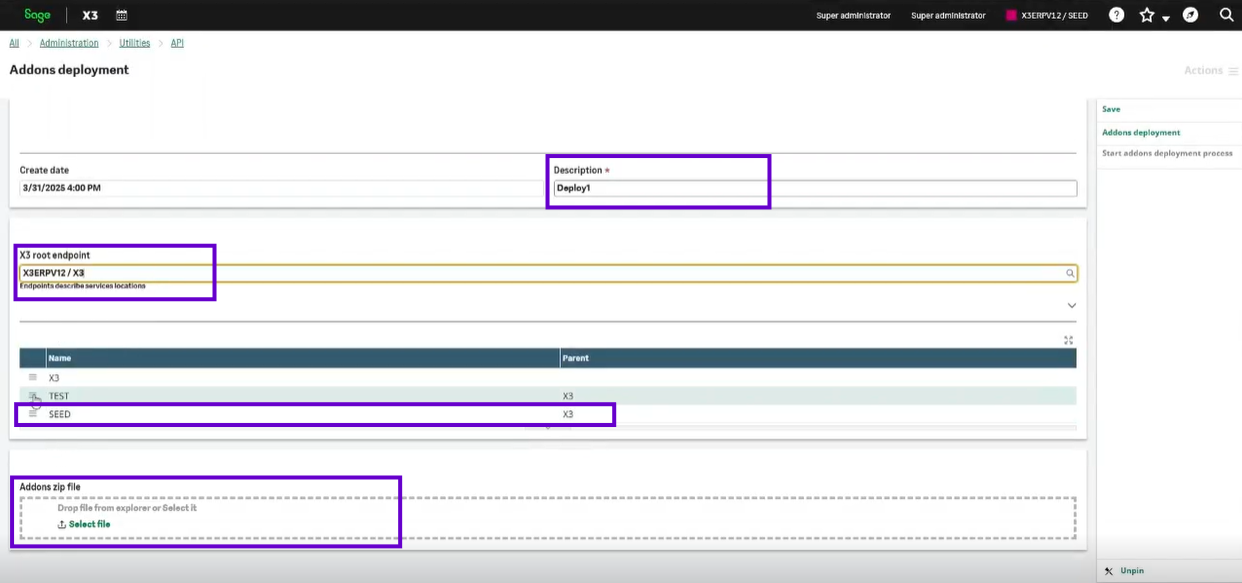Screen dimensions: 1242x583
Task: Select Addons deployment in right panel
Action: (1141, 132)
